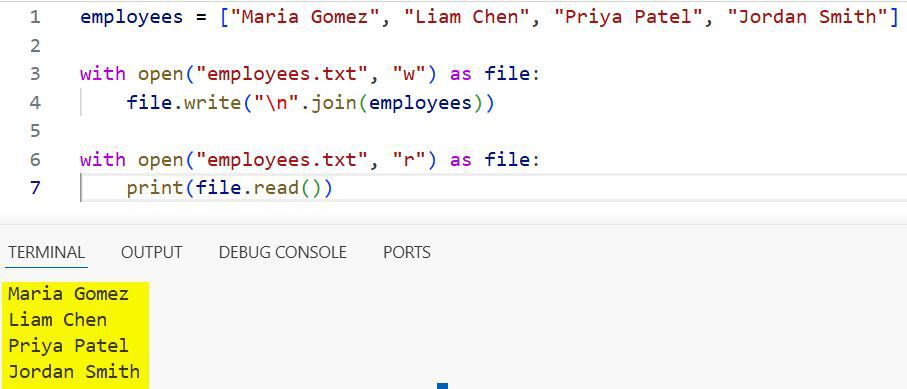Click the "Maria Gomez" string in code
907x389 pixels.
[x=304, y=17]
